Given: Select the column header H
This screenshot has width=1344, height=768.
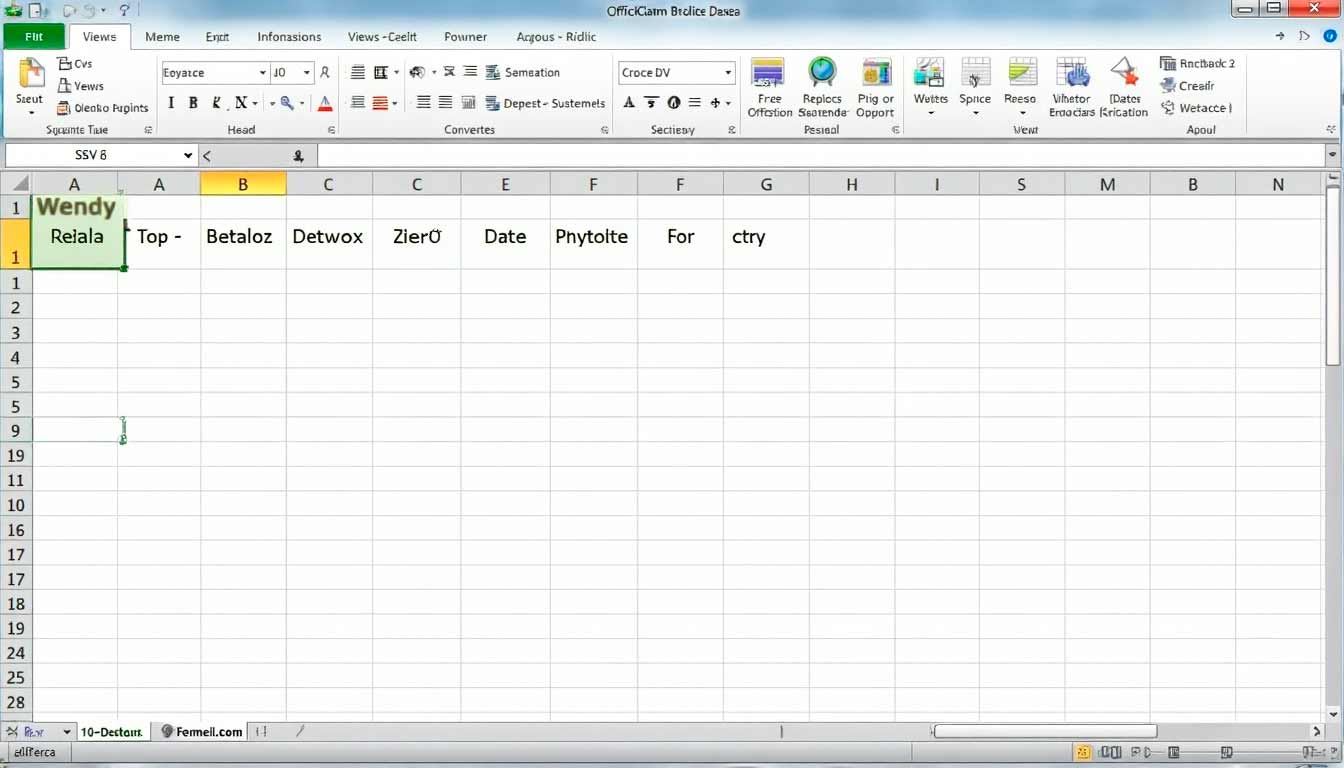Looking at the screenshot, I should pyautogui.click(x=851, y=184).
